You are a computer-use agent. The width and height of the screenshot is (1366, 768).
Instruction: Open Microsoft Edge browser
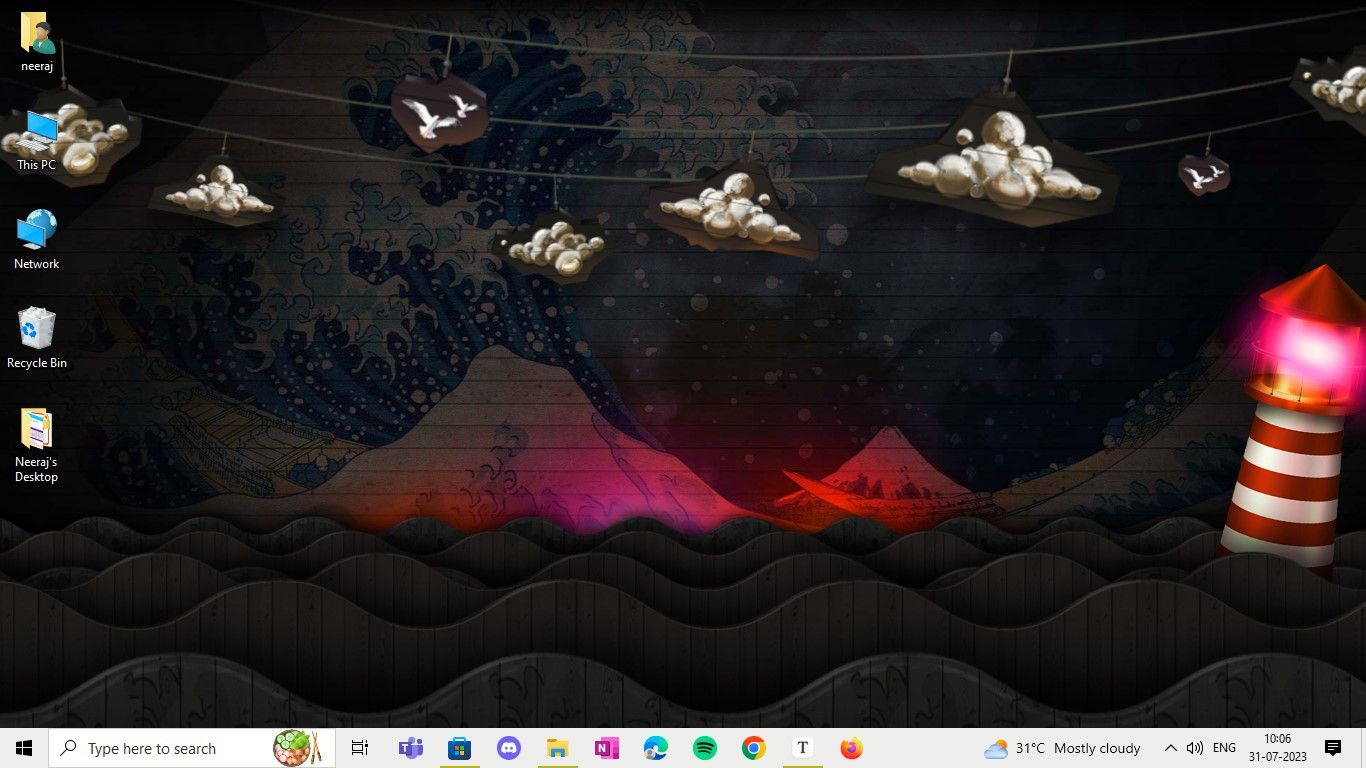655,748
